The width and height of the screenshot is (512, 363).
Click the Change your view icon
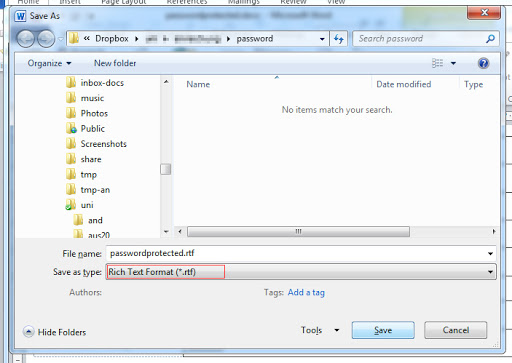[437, 63]
